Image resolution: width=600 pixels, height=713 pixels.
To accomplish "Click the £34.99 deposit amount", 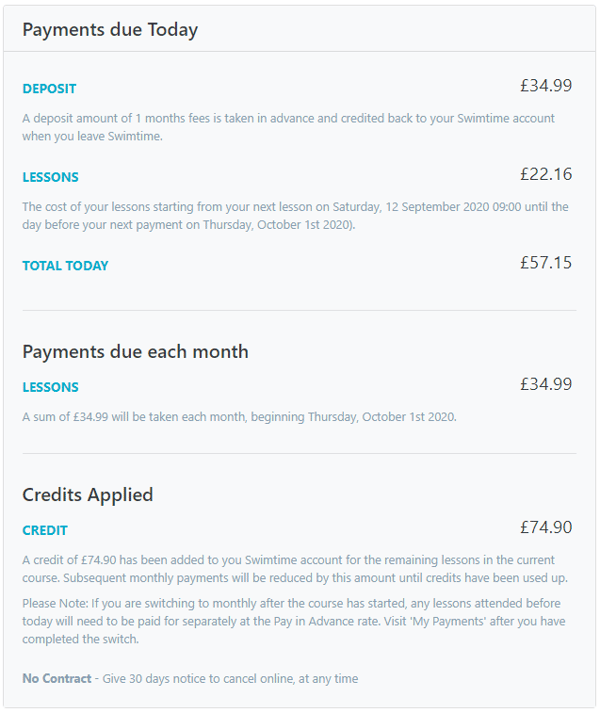I will [546, 85].
